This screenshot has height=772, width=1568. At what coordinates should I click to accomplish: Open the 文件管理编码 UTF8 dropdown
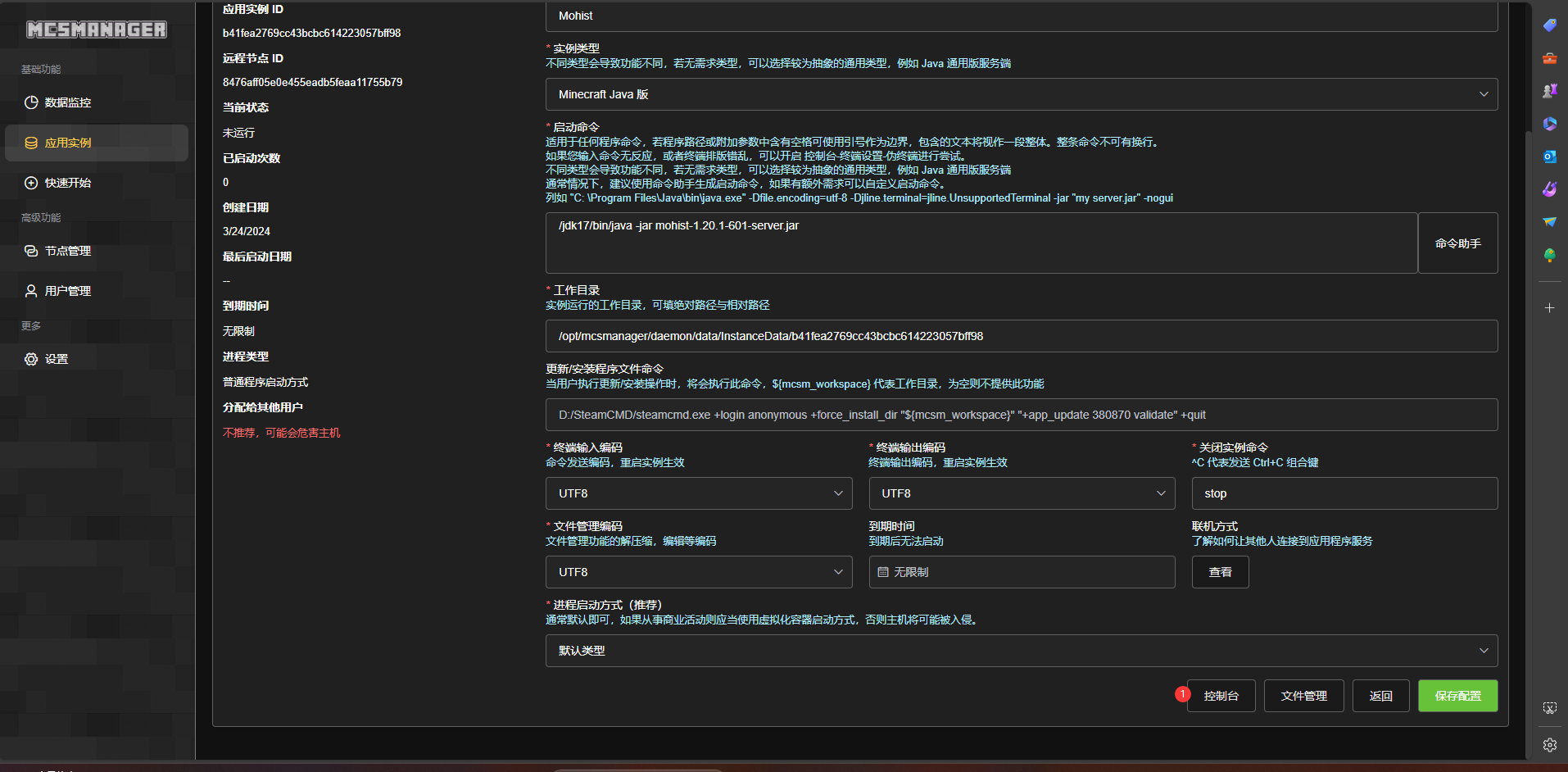click(699, 572)
